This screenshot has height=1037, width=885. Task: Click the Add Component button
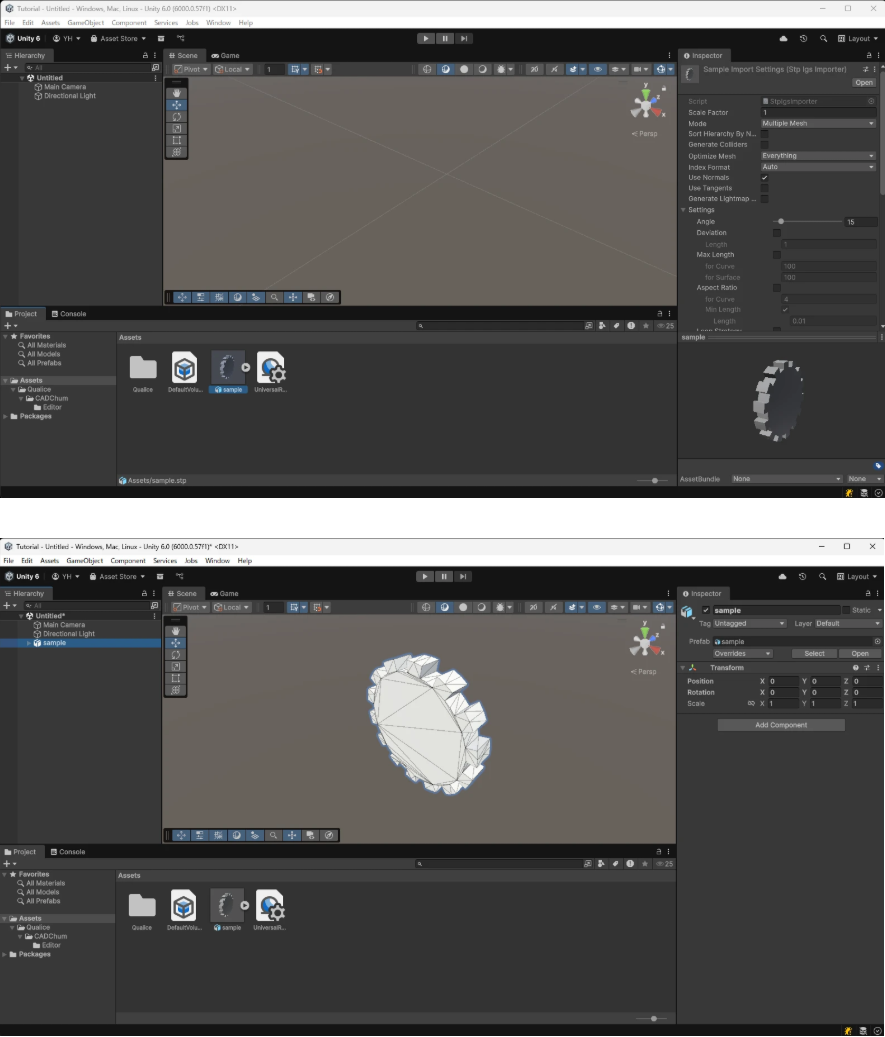coord(781,726)
